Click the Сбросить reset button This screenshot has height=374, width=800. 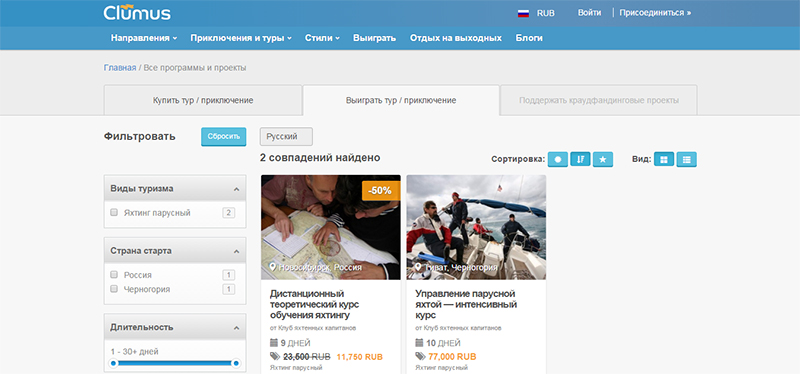(223, 137)
